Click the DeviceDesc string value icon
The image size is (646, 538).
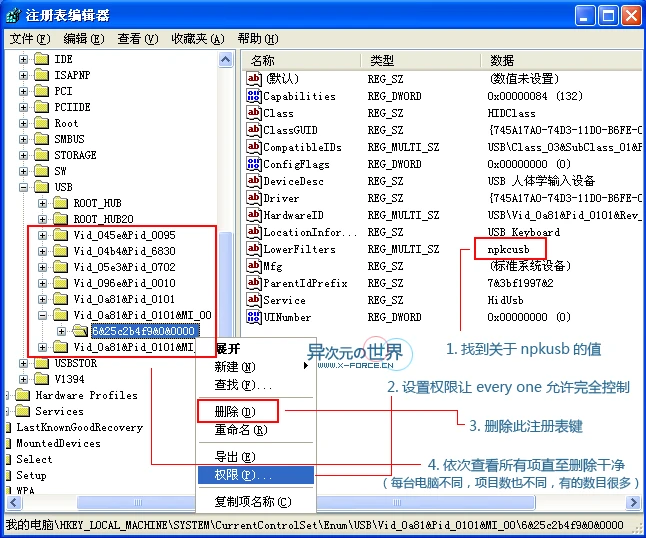click(x=253, y=181)
